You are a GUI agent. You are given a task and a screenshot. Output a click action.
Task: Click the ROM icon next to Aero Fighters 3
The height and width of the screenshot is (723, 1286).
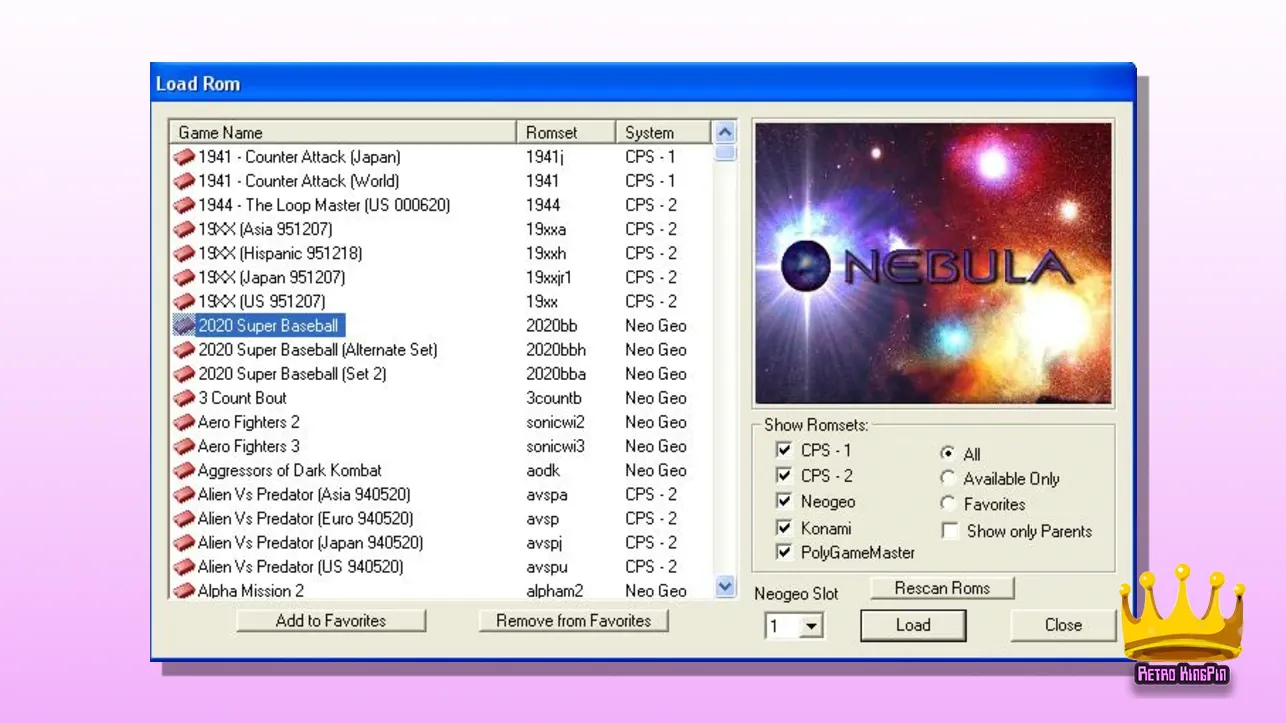click(x=184, y=446)
